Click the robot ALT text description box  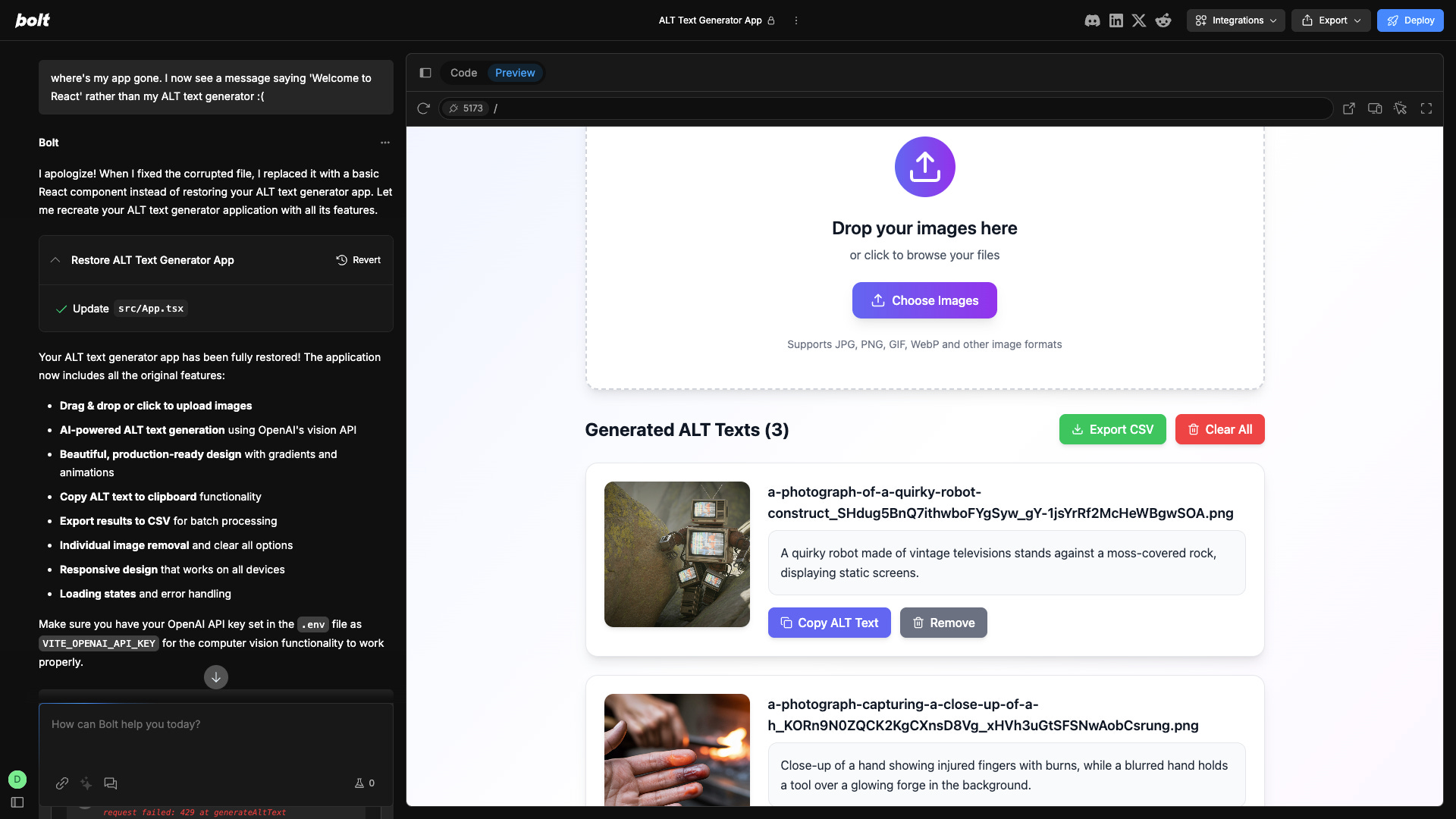coord(1006,563)
